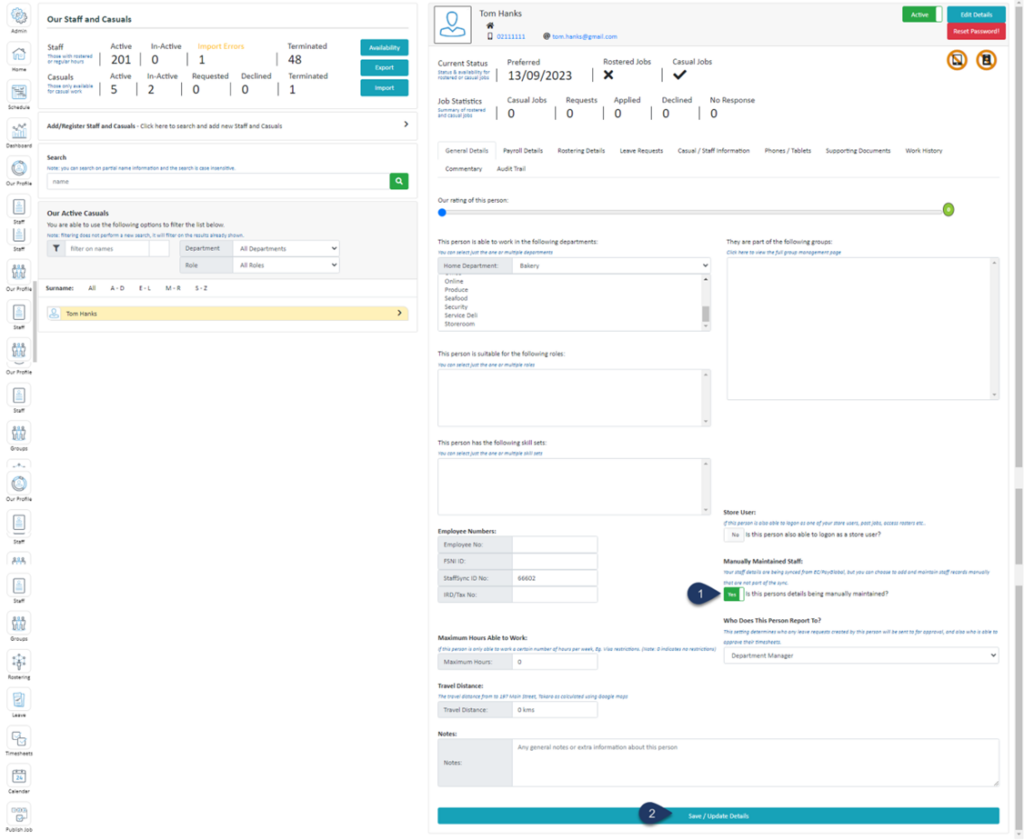Switch to the Payroll Details tab
The image size is (1024, 840).
click(522, 151)
